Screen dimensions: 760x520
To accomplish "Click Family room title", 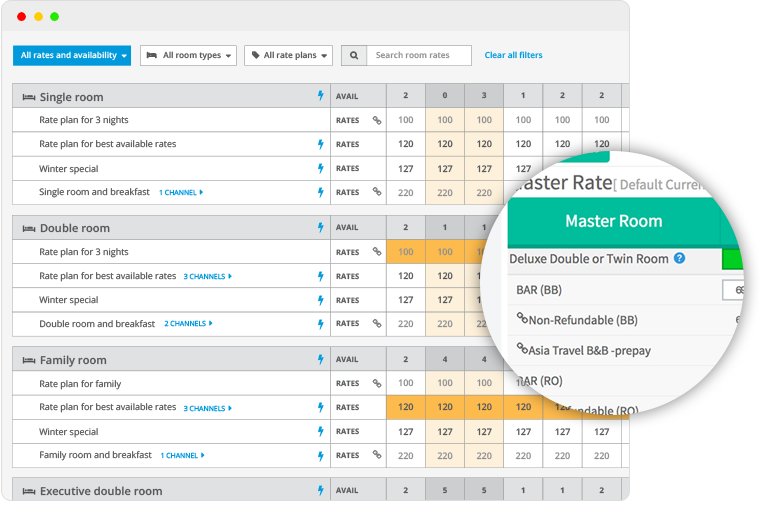I will [x=73, y=360].
